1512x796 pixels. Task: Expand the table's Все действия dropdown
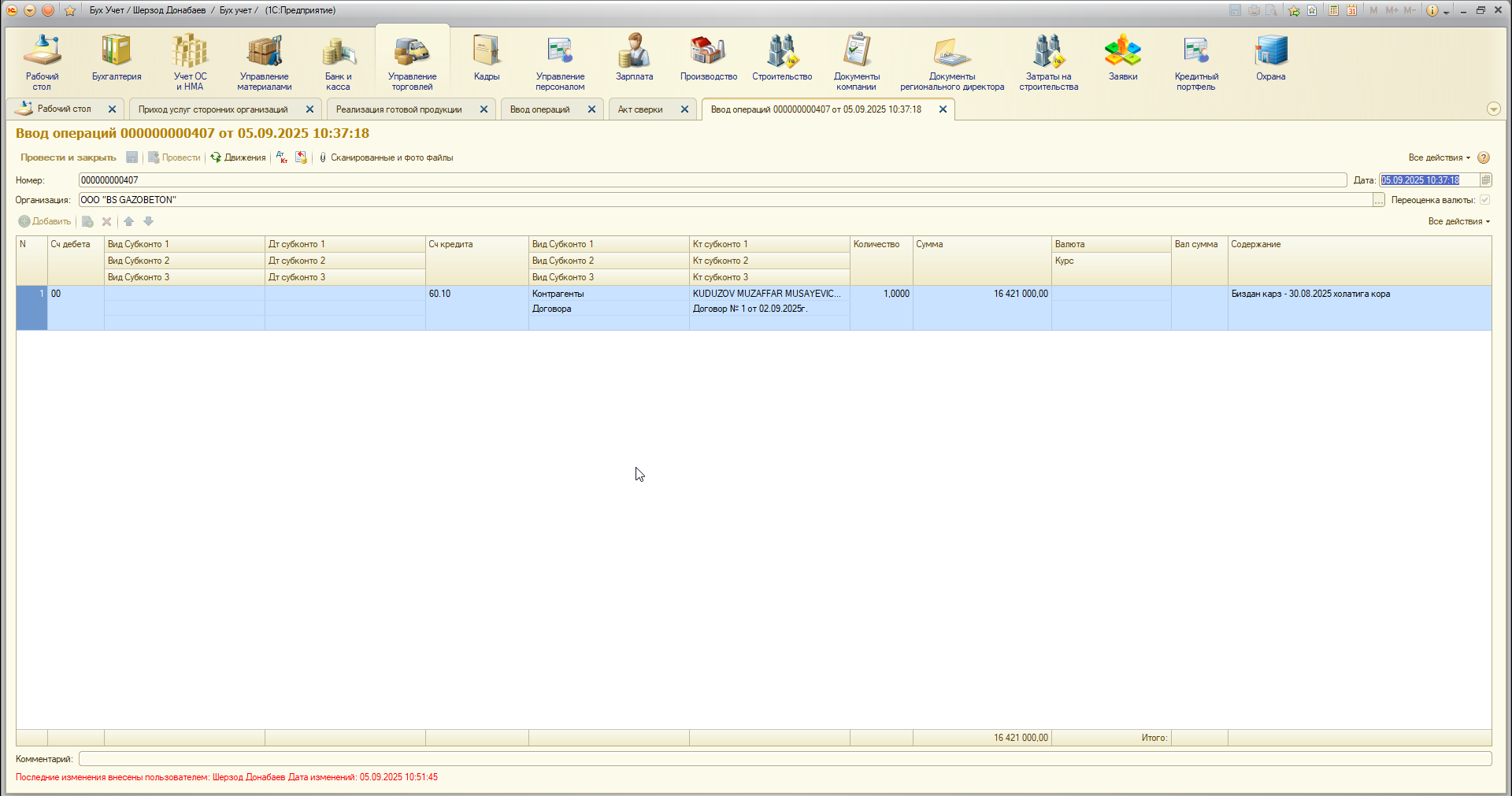point(1458,221)
